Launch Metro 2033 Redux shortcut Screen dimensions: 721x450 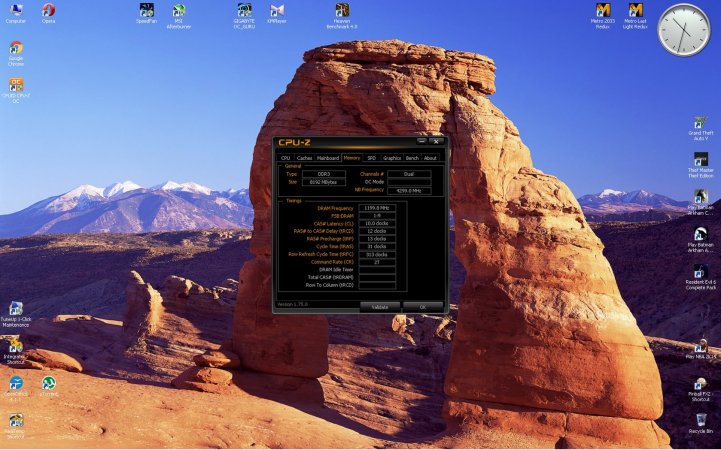[x=603, y=16]
